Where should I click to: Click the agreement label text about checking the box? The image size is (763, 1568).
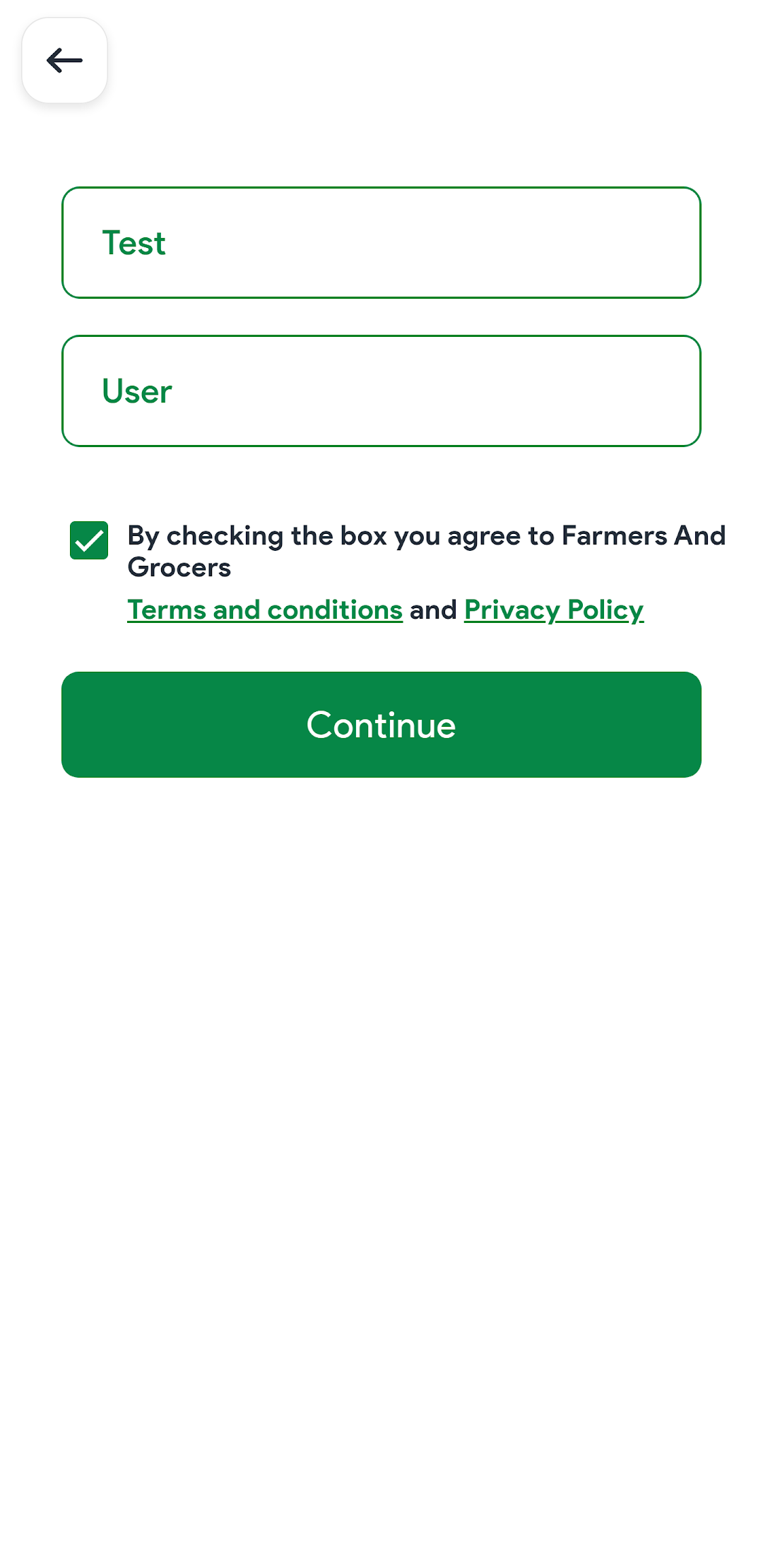(427, 552)
